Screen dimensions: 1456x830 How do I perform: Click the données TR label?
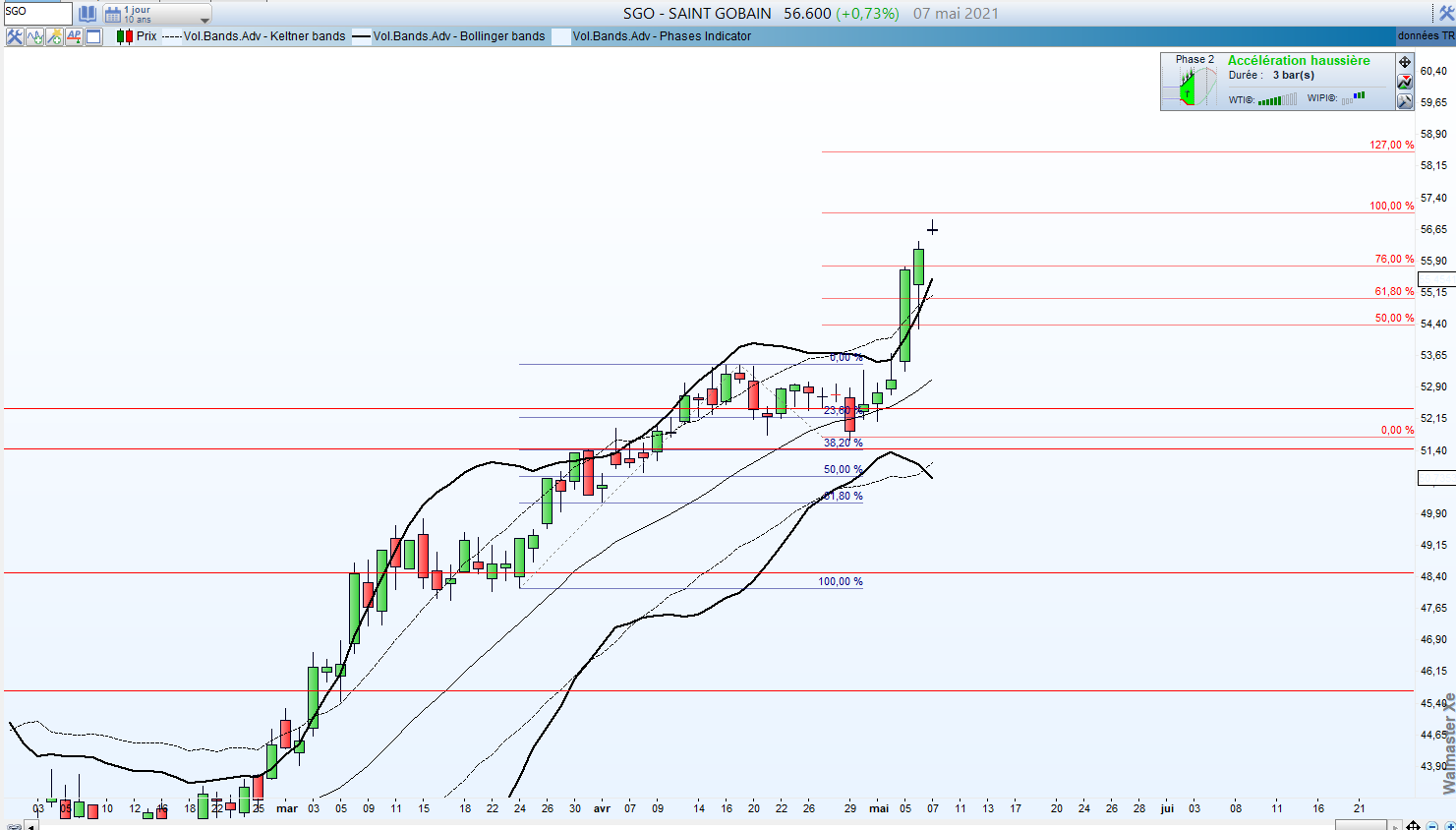[1426, 35]
